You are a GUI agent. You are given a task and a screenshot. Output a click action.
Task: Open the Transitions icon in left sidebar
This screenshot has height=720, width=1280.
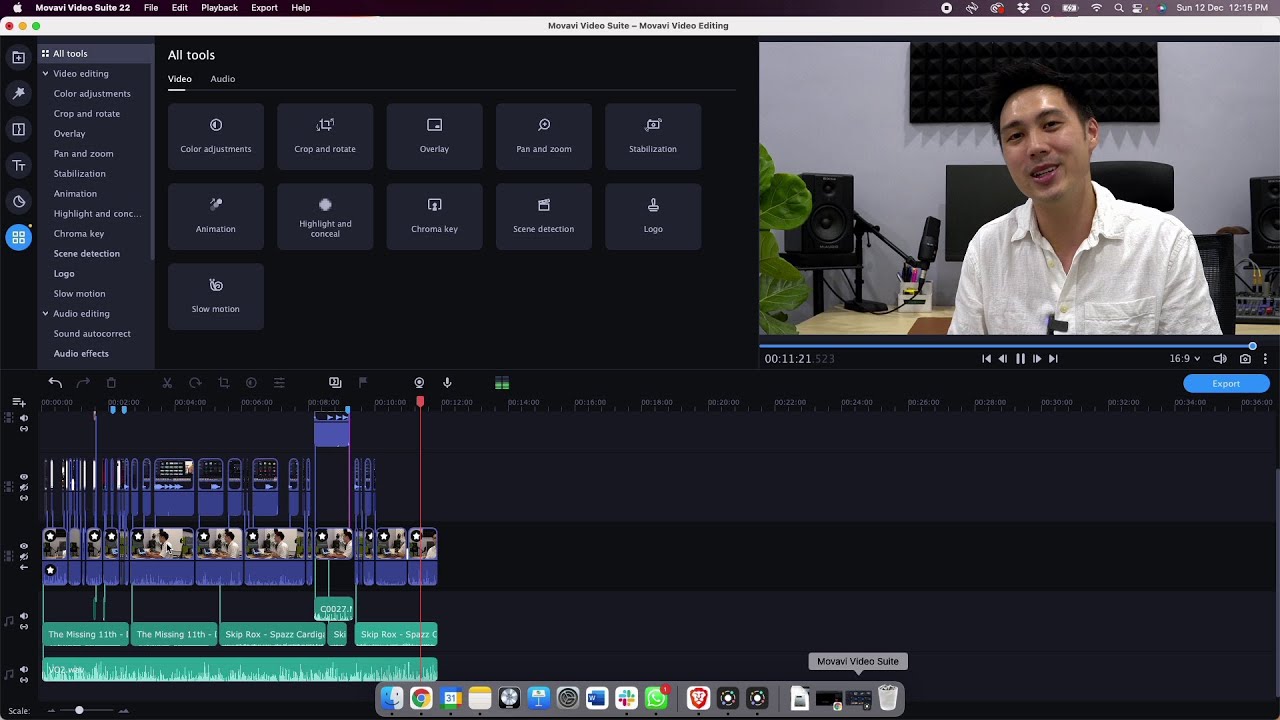(18, 129)
